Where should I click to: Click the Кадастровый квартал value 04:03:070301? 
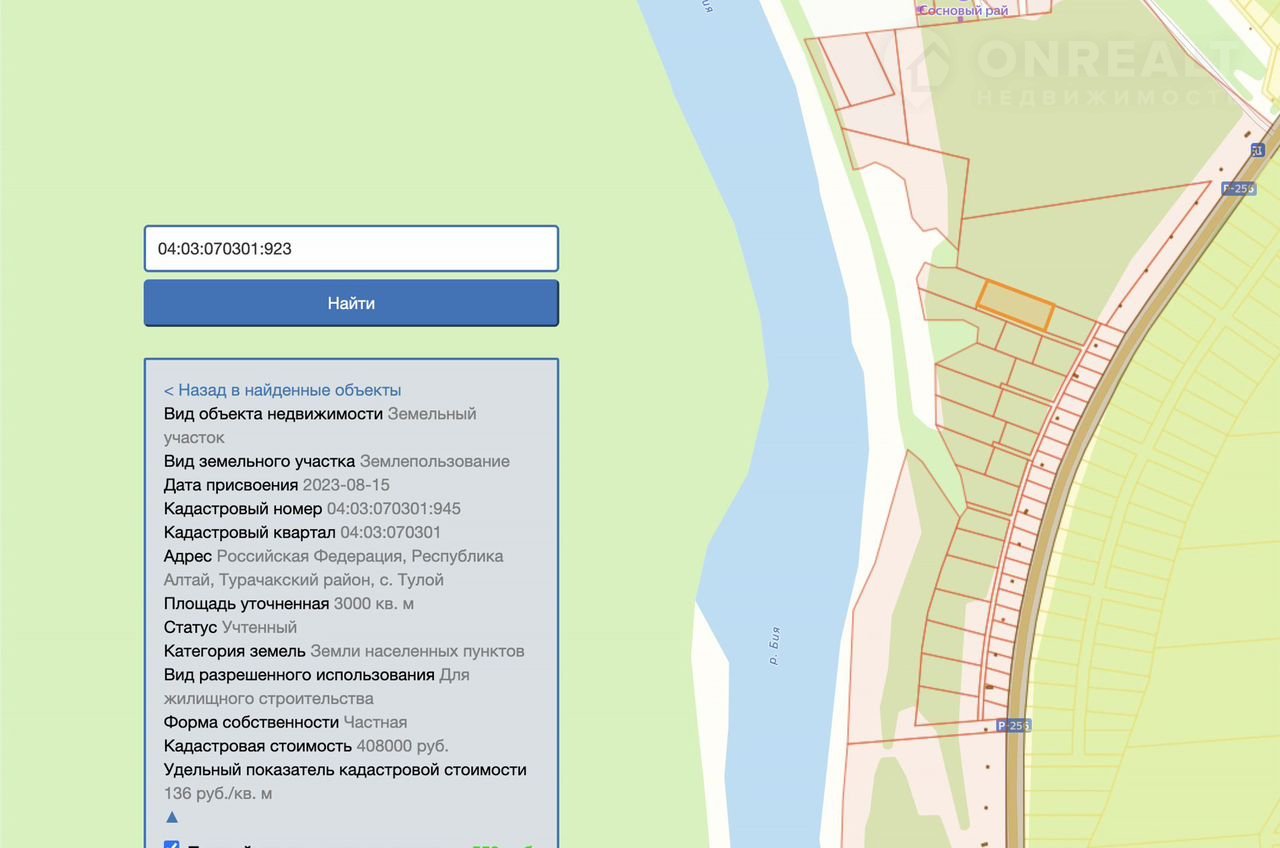tap(390, 532)
